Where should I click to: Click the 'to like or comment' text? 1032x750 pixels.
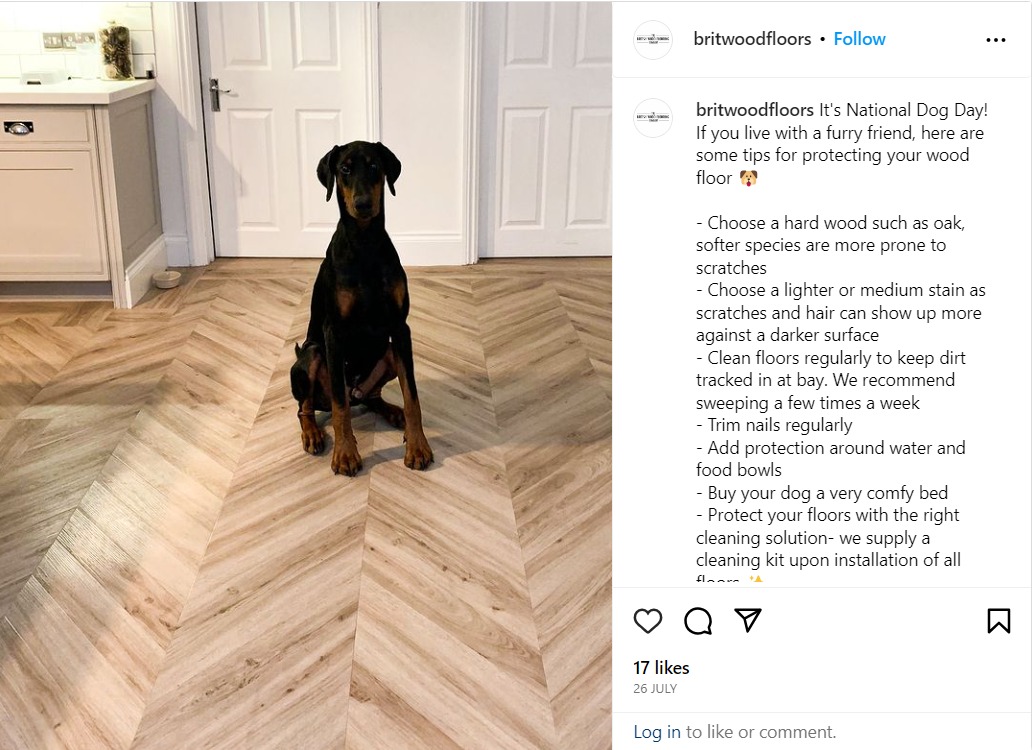pos(761,732)
